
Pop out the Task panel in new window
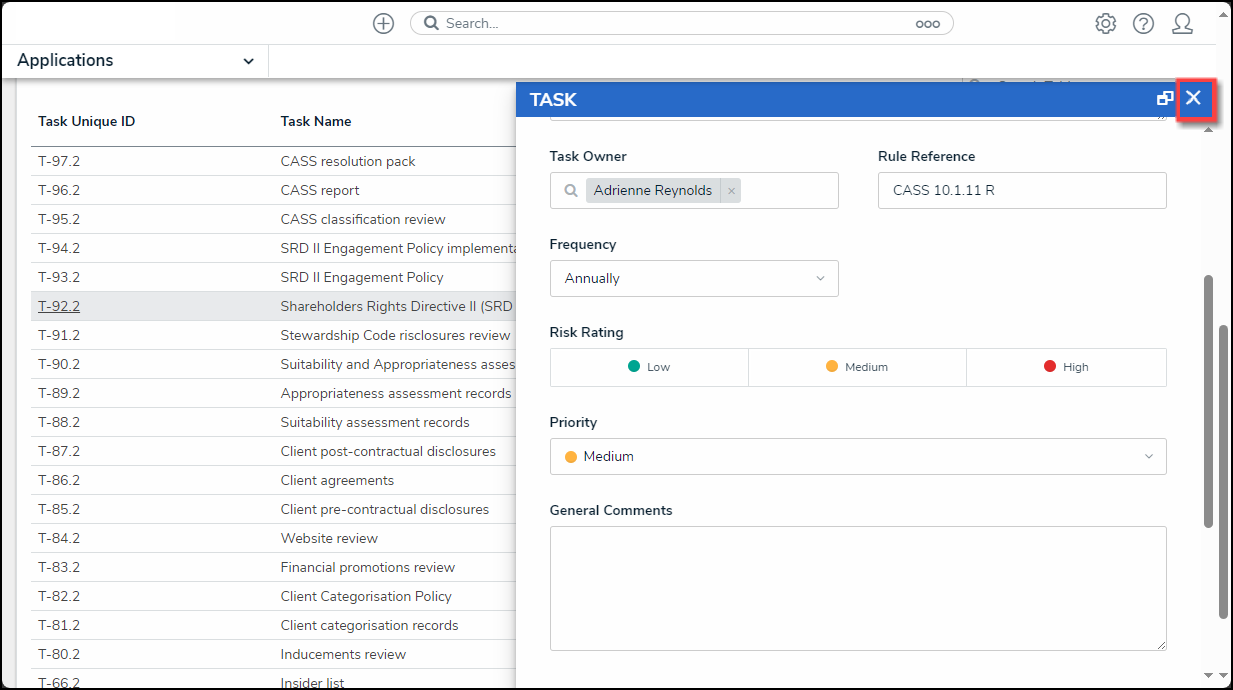1164,98
